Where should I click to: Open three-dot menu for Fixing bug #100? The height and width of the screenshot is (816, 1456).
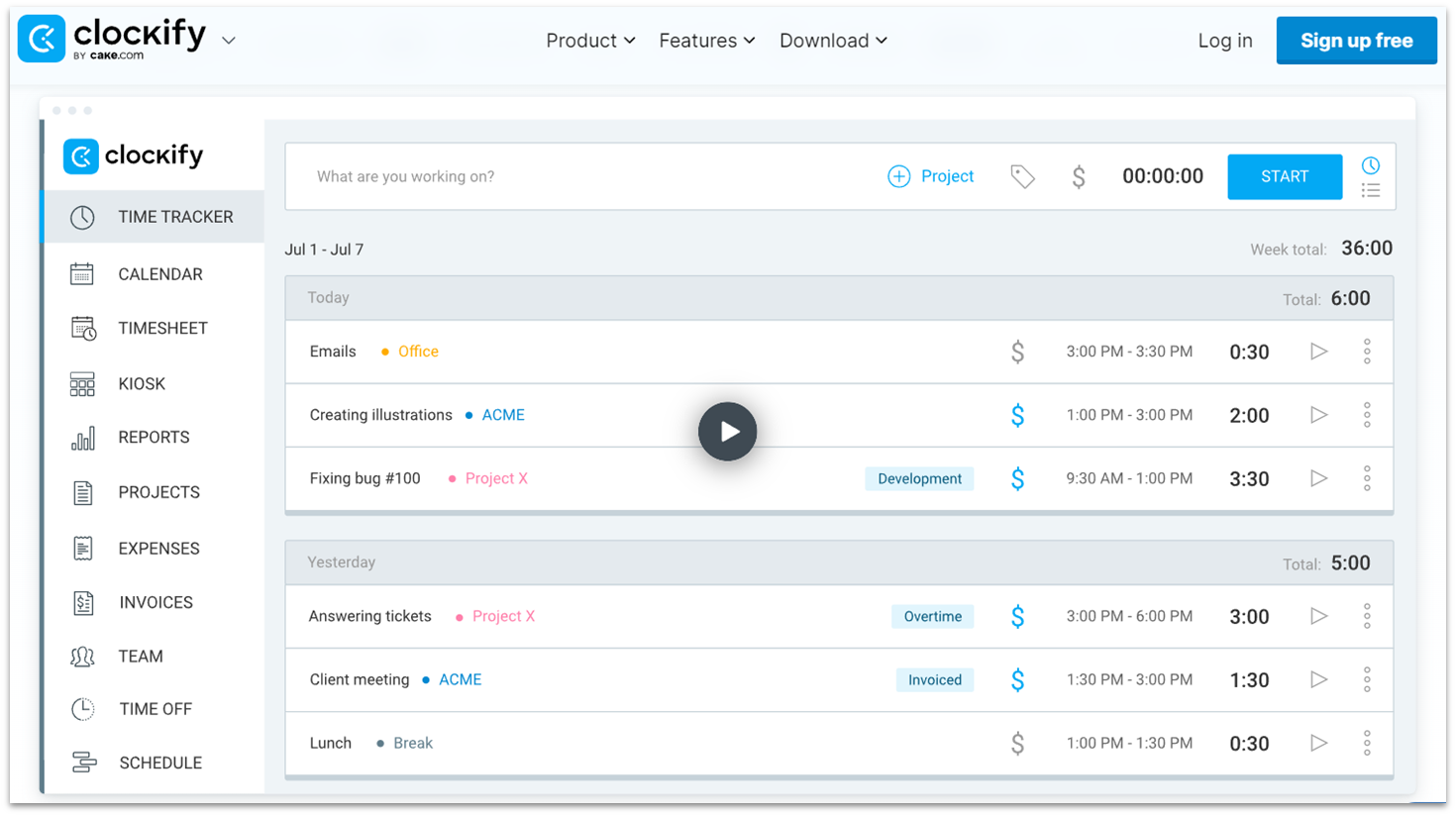tap(1367, 478)
